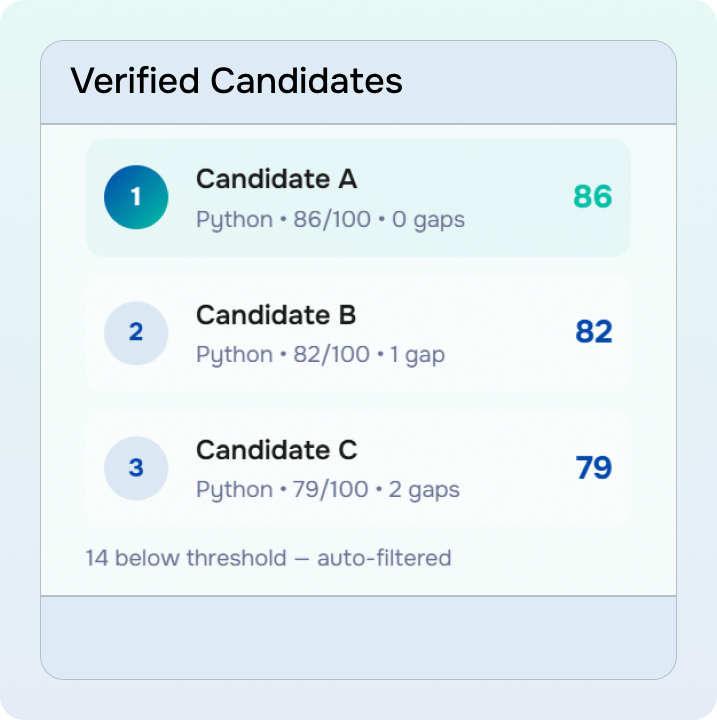Click the rank 3 circle badge

136,467
